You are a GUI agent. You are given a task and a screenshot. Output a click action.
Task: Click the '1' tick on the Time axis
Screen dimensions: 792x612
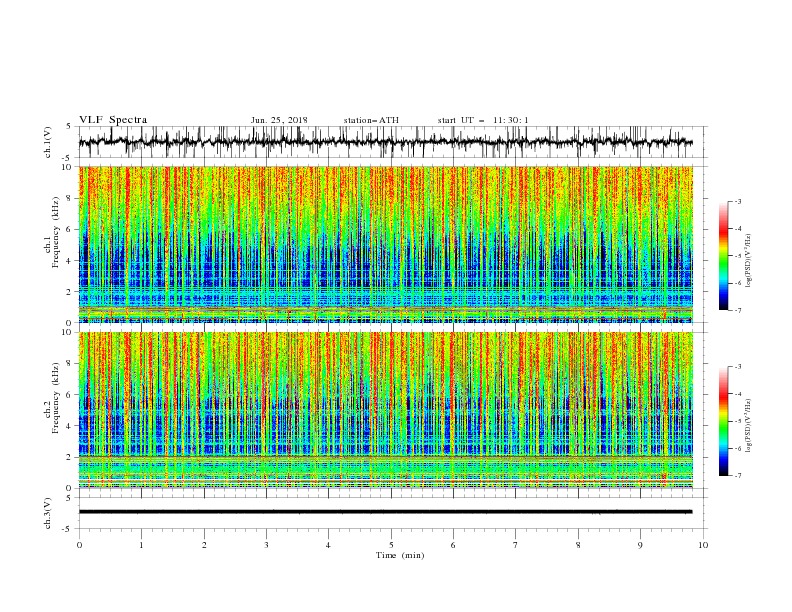tap(141, 545)
